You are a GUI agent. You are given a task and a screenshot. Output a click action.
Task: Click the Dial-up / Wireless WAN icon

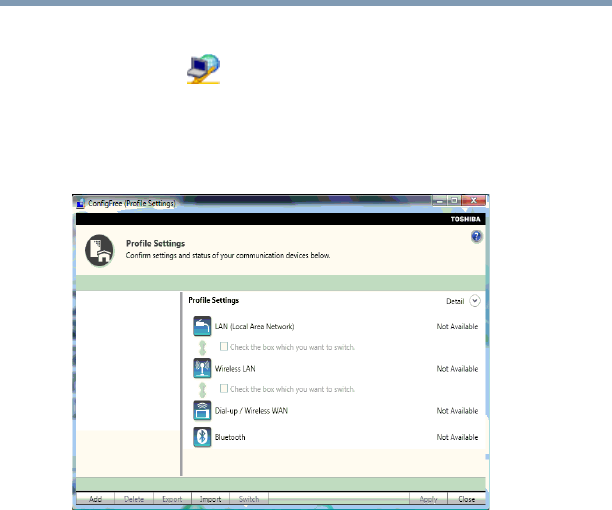[201, 410]
